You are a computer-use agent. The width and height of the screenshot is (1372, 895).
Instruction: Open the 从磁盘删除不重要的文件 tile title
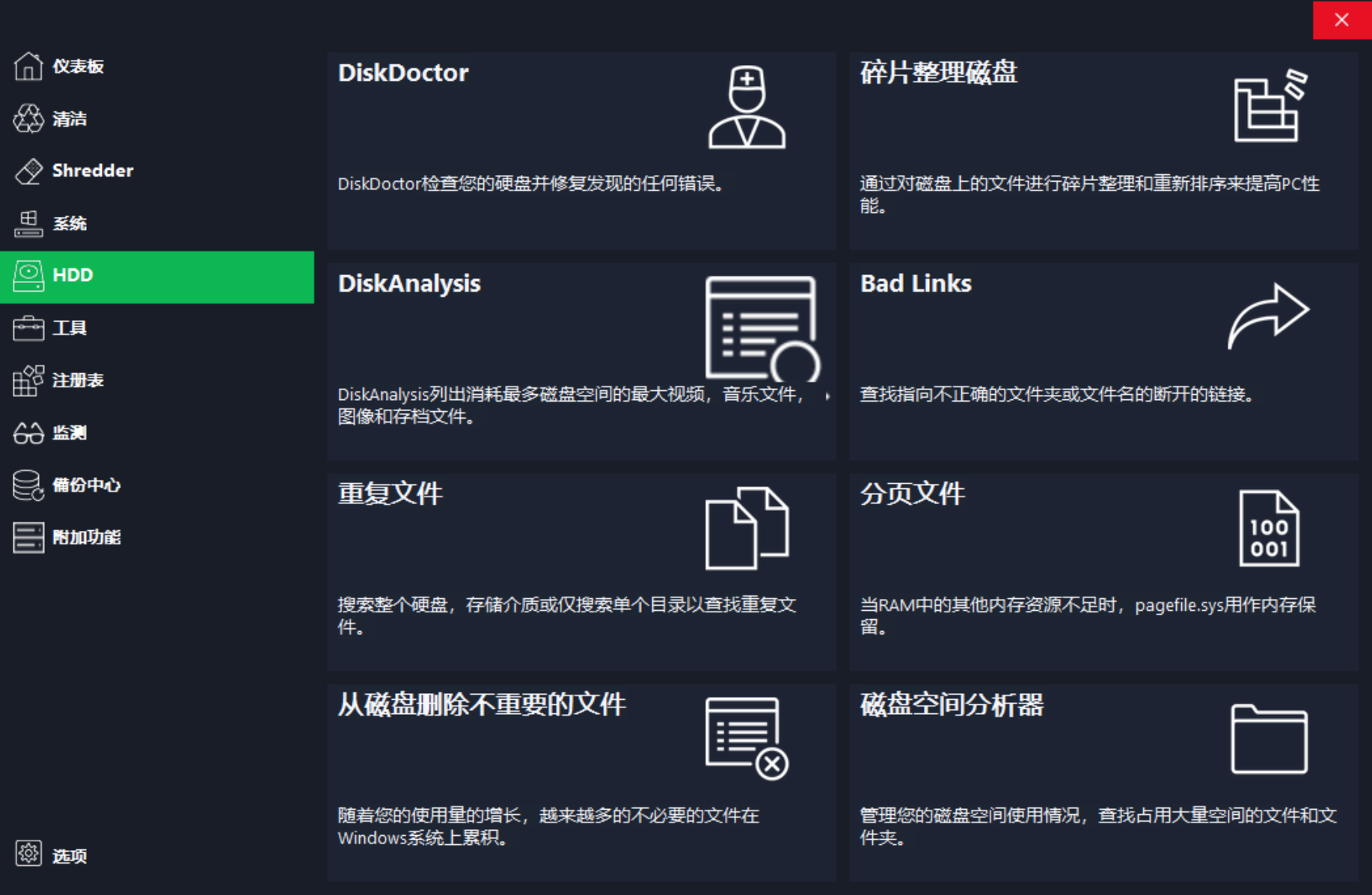481,704
